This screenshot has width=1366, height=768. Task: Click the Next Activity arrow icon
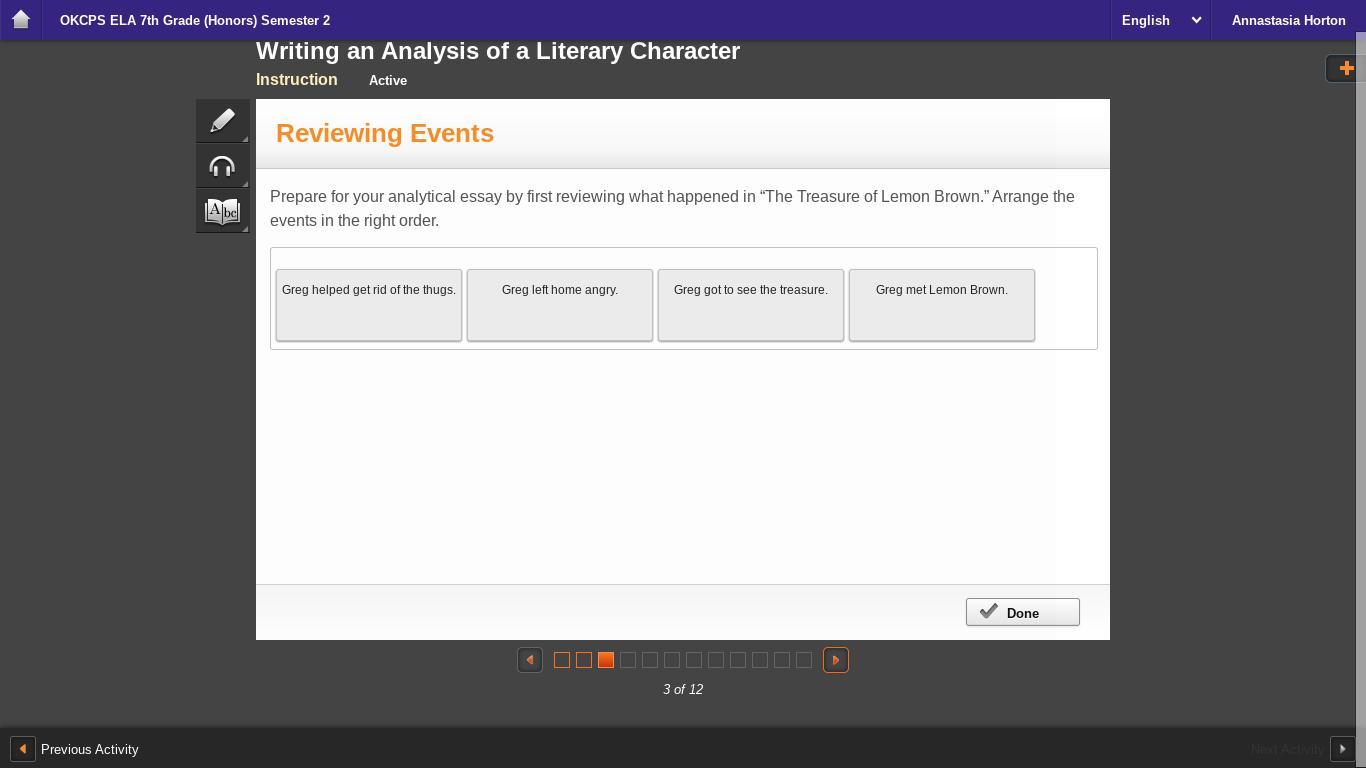(1342, 749)
